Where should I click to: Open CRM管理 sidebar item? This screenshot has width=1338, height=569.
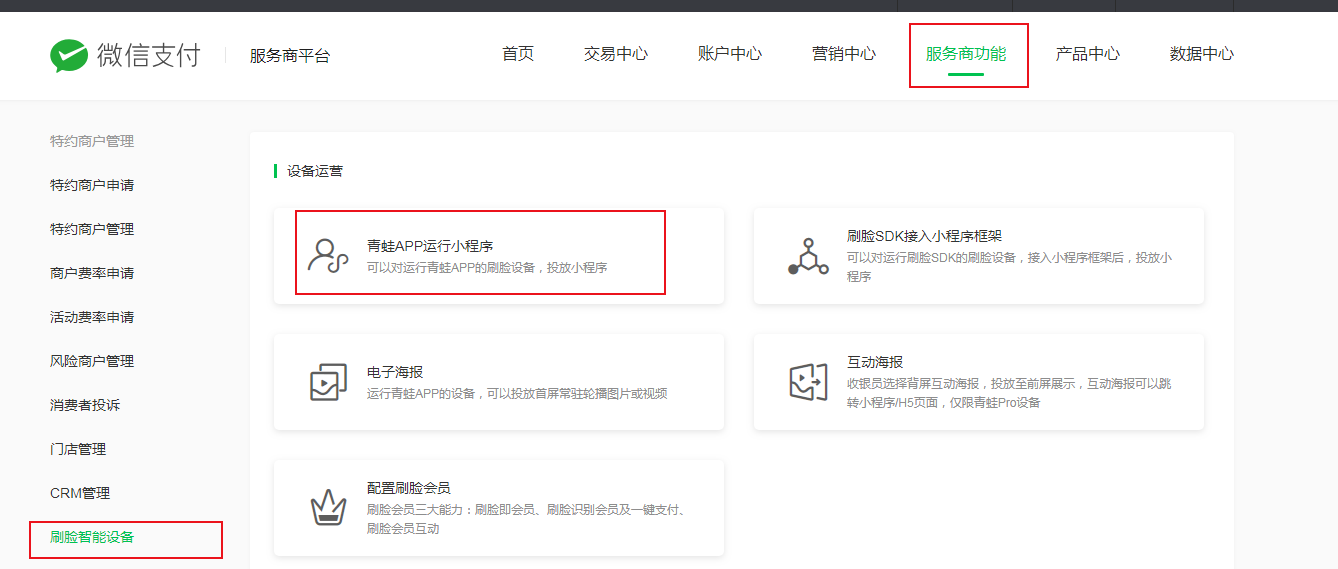point(80,493)
